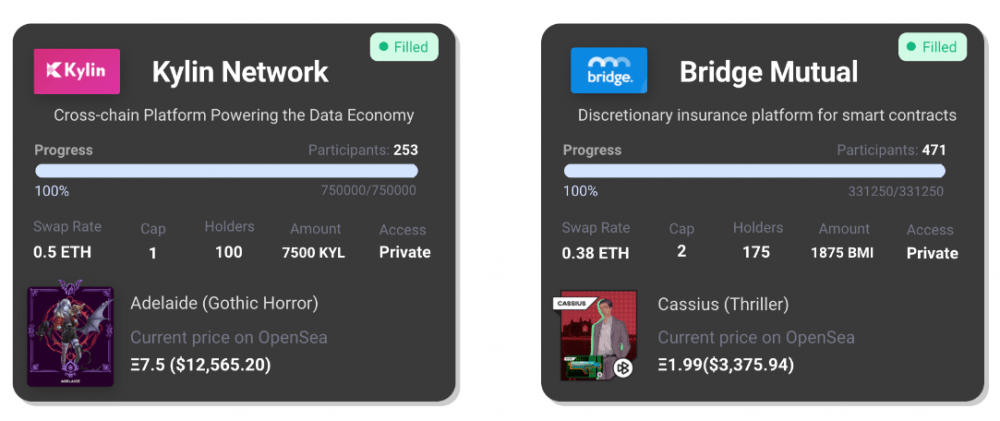The height and width of the screenshot is (421, 1000).
Task: Click the Filled badge on Bridge Mutual
Action: coord(932,47)
